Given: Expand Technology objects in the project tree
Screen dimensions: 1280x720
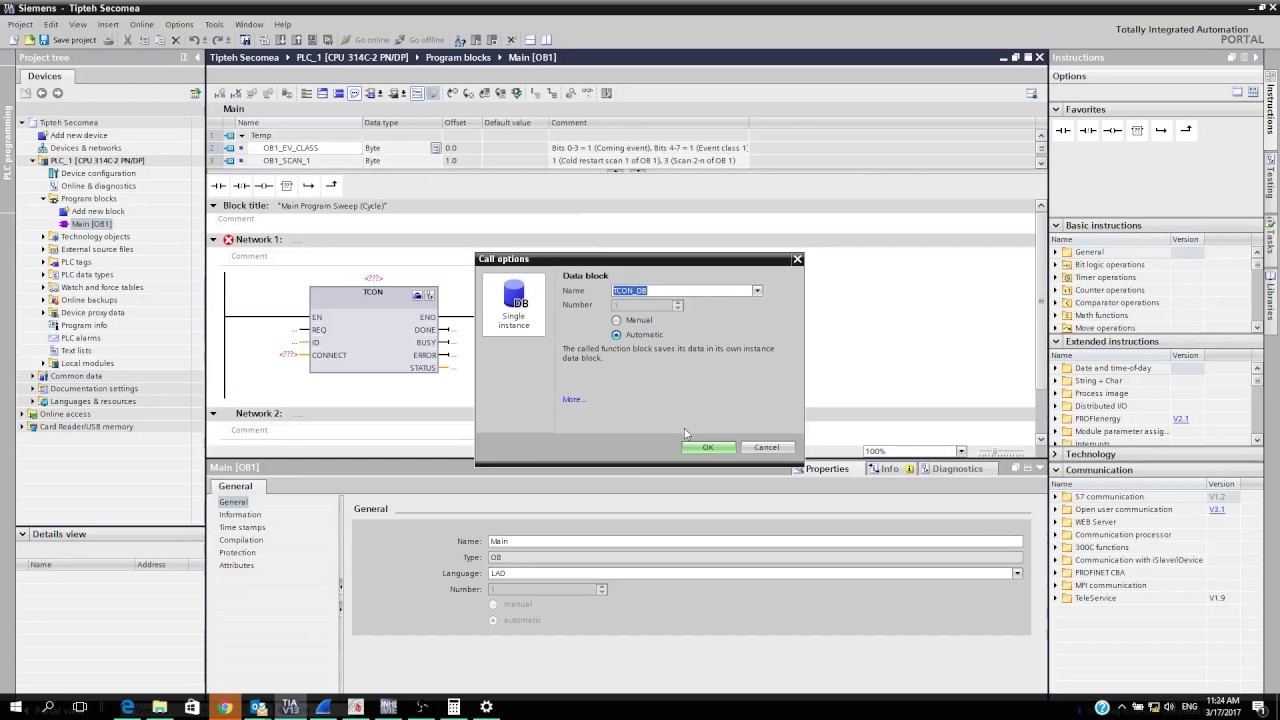Looking at the screenshot, I should point(43,237).
